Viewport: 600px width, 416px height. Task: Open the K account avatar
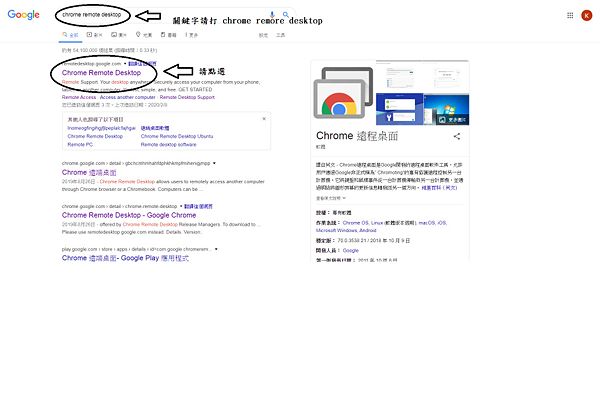pyautogui.click(x=587, y=15)
